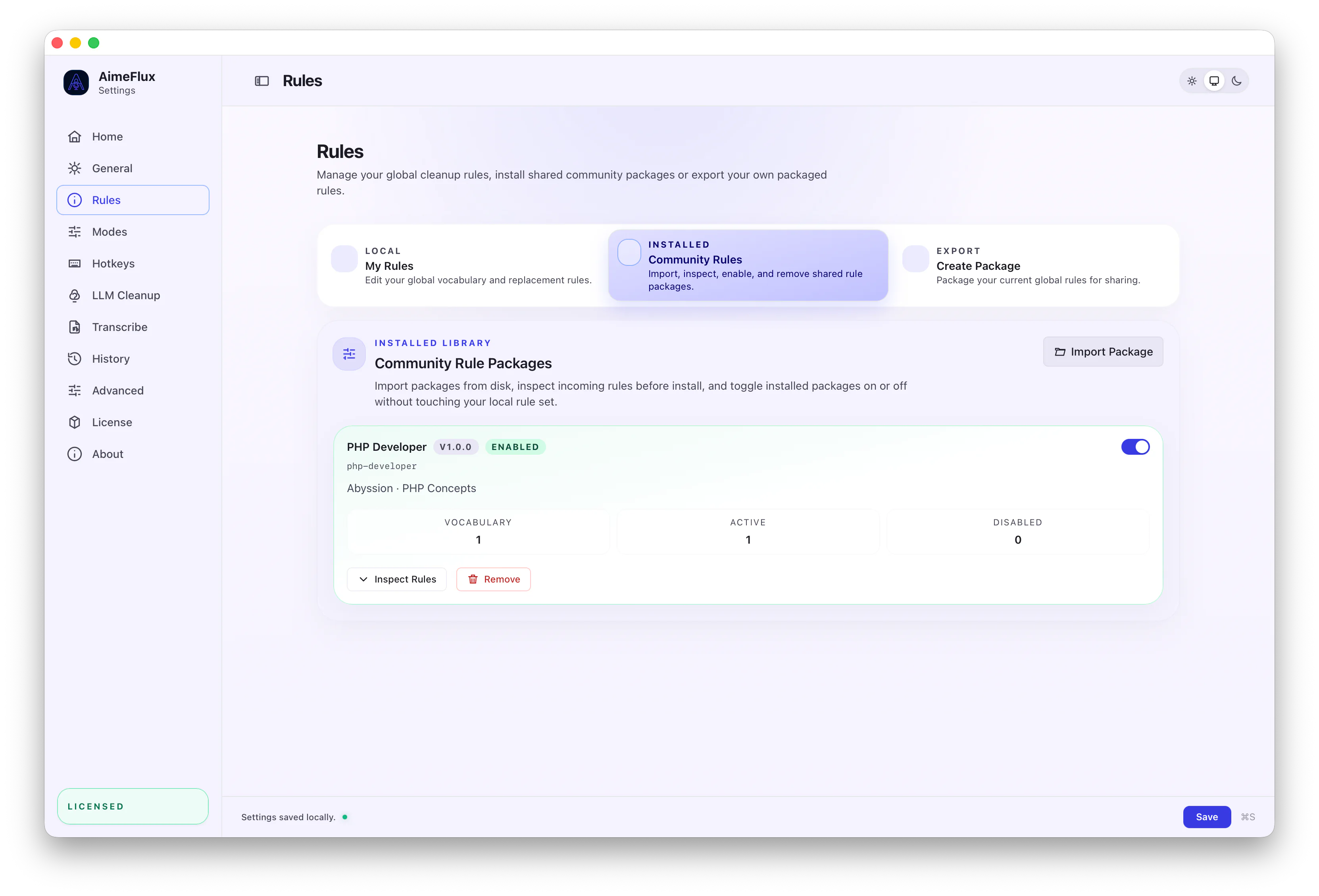Go to Home in the sidebar
This screenshot has width=1319, height=896.
click(133, 137)
